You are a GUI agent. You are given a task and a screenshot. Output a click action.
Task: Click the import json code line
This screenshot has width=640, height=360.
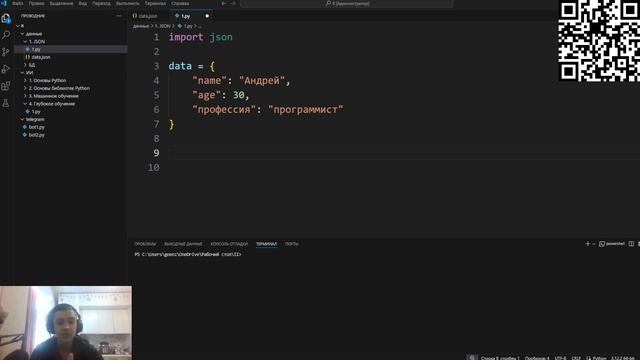click(x=200, y=37)
